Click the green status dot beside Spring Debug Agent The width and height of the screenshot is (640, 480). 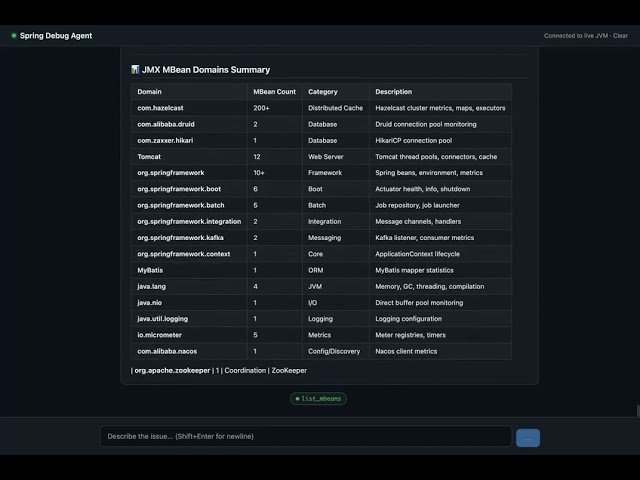click(14, 36)
